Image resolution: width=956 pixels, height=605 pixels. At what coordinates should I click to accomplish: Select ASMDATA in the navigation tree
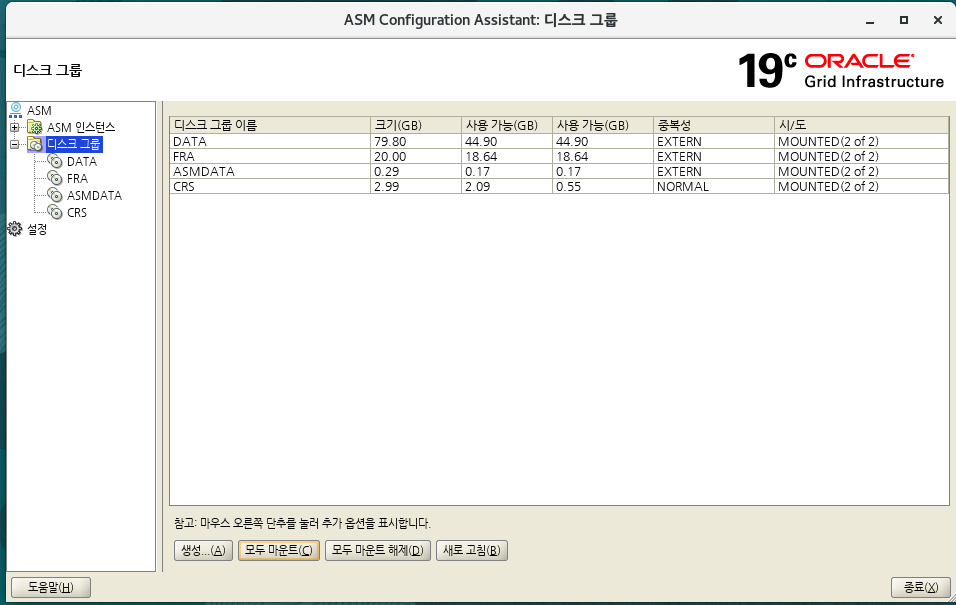pyautogui.click(x=95, y=196)
